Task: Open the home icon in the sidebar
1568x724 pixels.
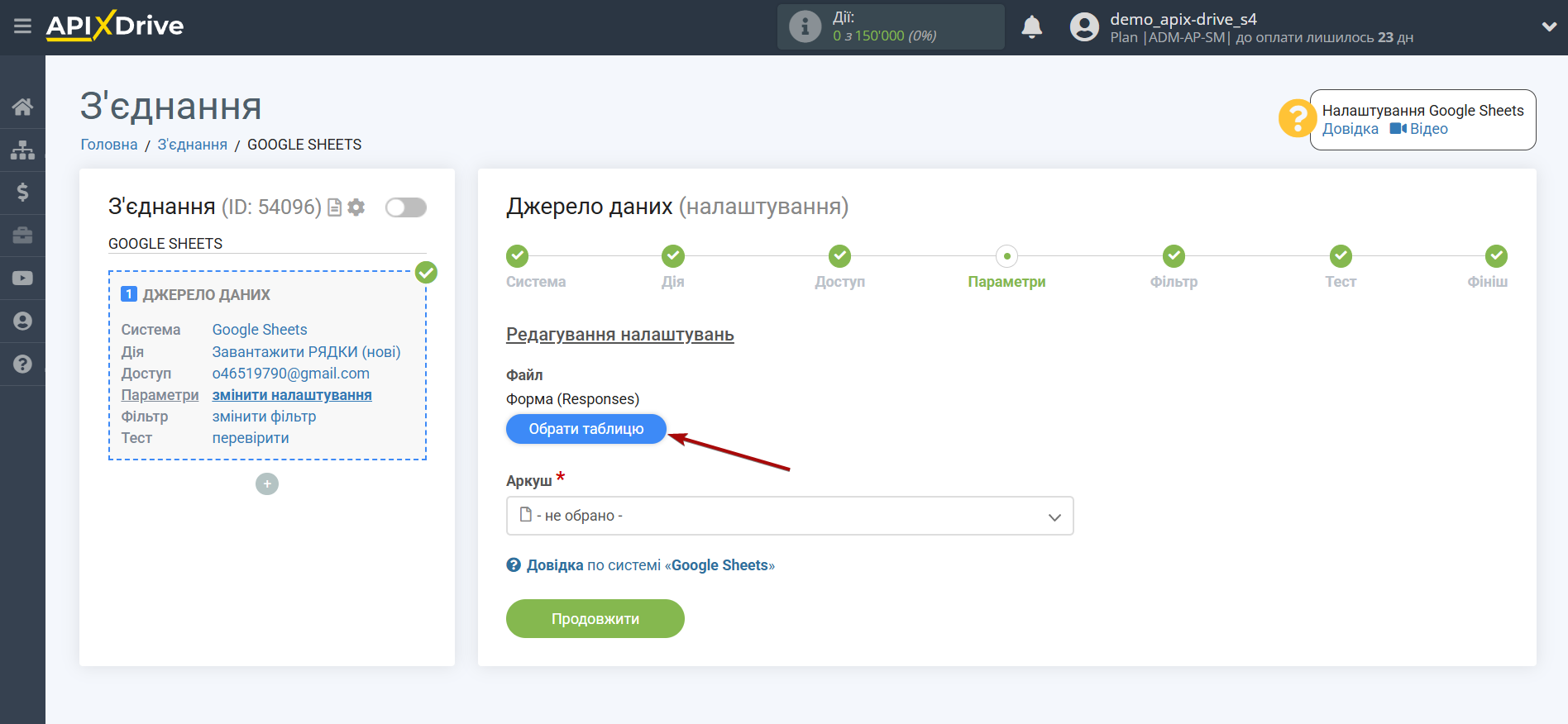Action: (22, 107)
